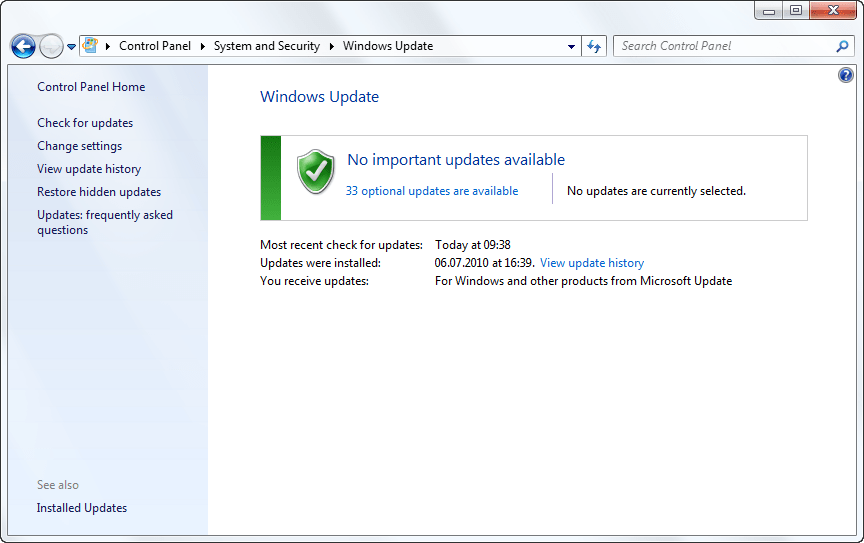Screen dimensions: 864x543
Task: Click the Forward navigation arrow button
Action: tap(51, 46)
